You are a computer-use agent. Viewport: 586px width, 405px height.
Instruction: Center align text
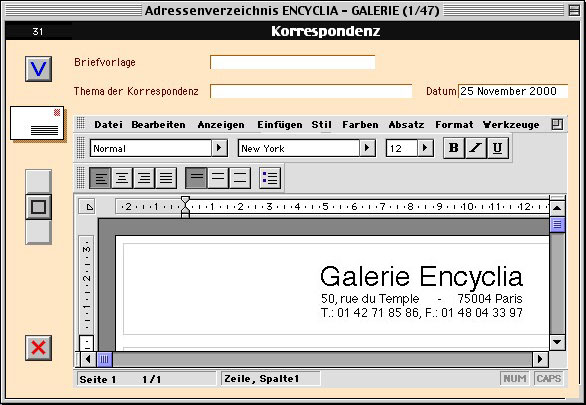(122, 177)
